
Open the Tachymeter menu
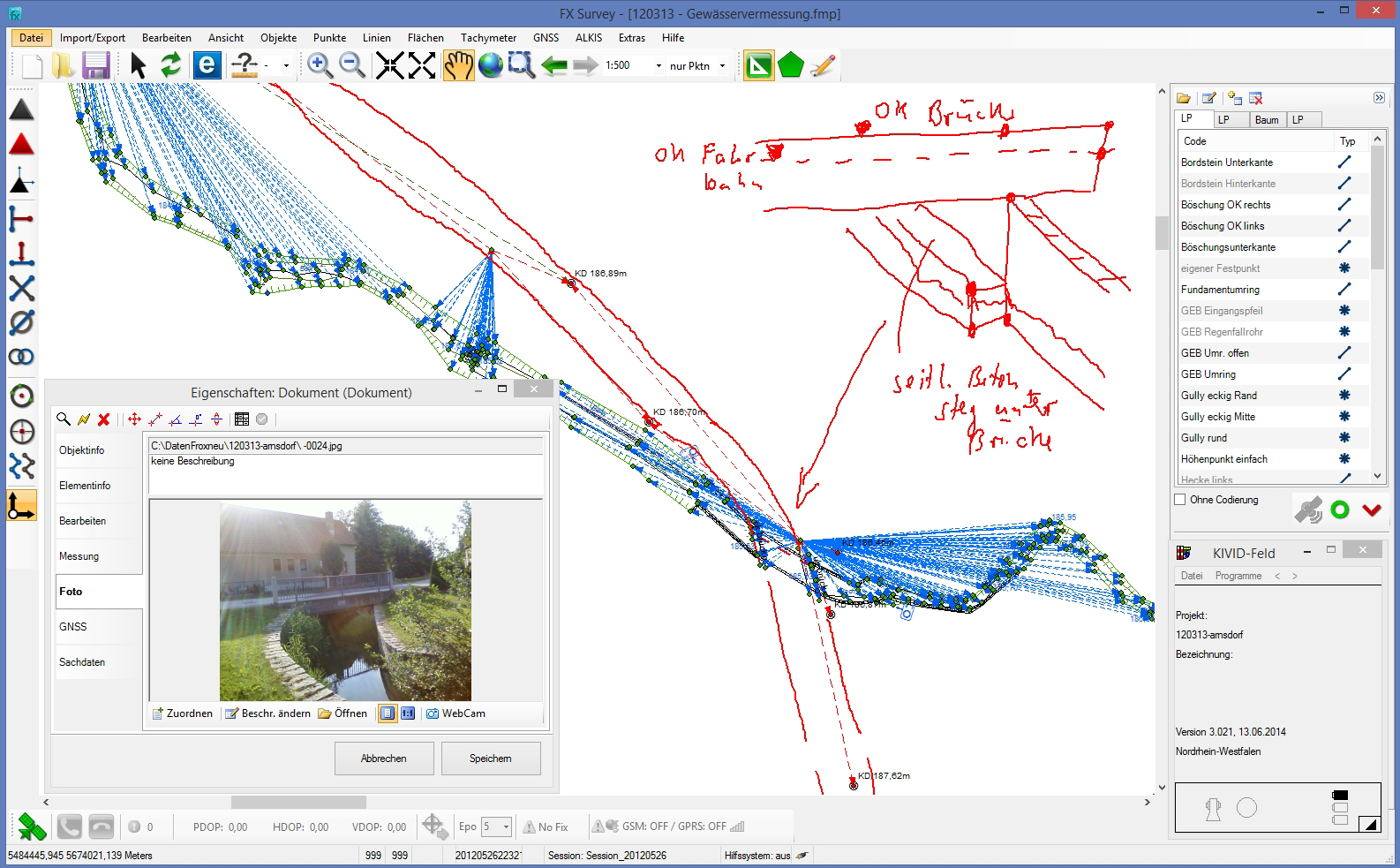pyautogui.click(x=488, y=38)
